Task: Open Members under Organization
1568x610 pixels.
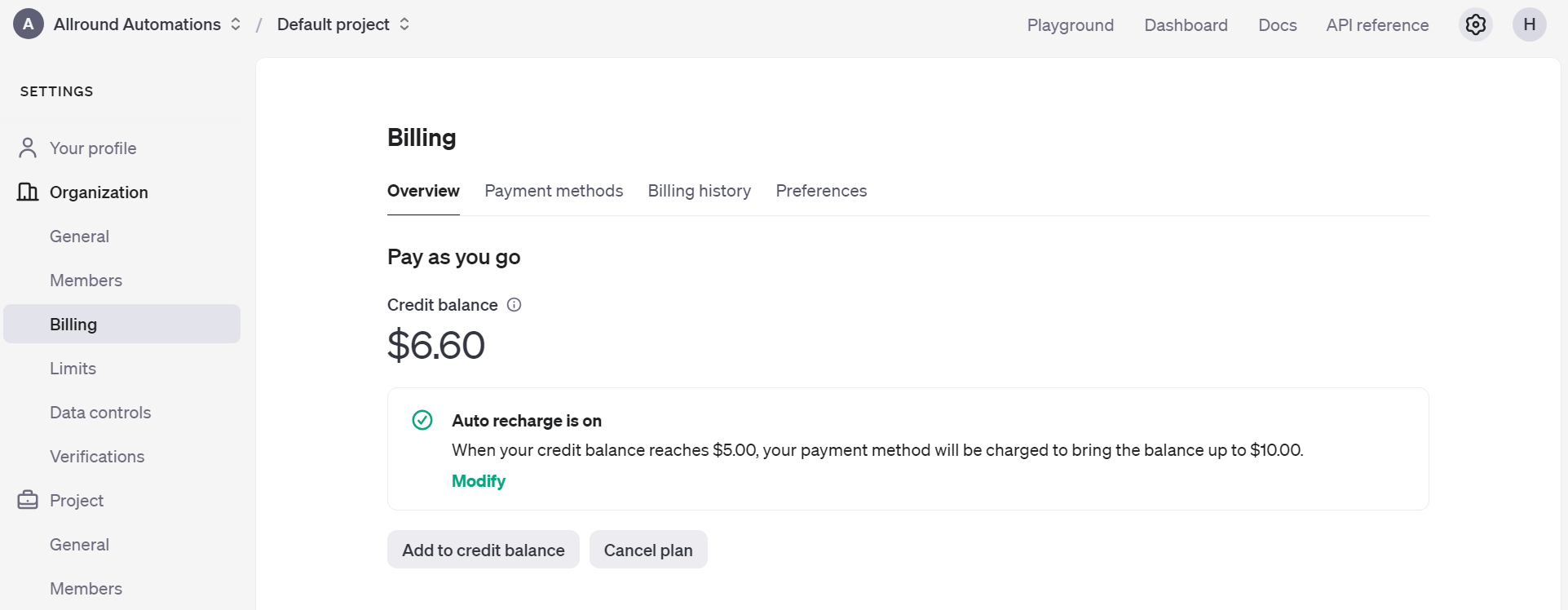Action: pyautogui.click(x=86, y=280)
